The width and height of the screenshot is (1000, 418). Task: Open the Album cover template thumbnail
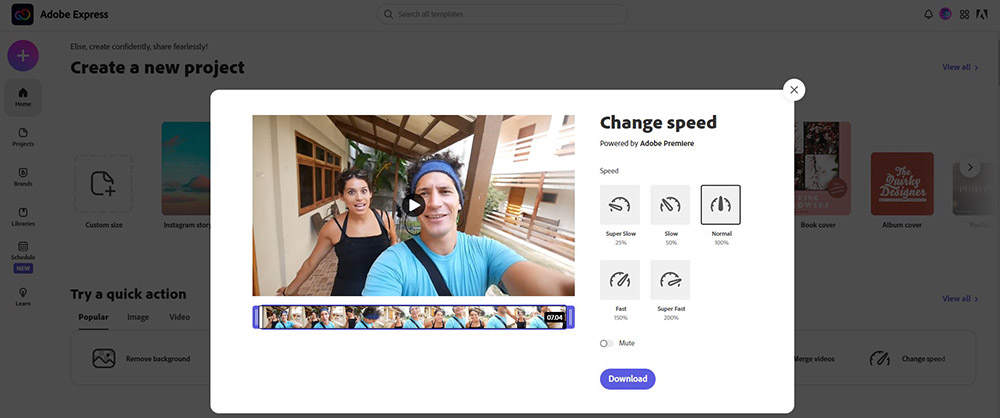tap(902, 183)
